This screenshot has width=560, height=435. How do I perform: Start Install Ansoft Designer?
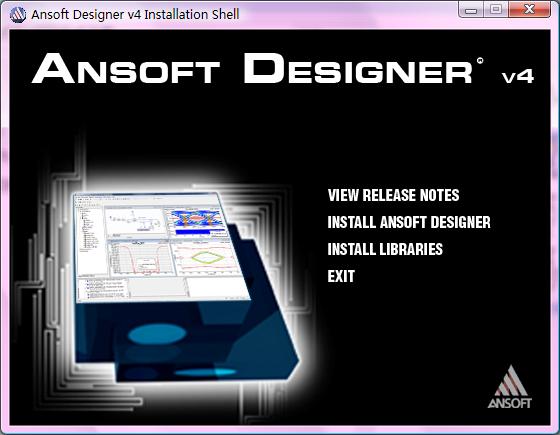pyautogui.click(x=409, y=222)
